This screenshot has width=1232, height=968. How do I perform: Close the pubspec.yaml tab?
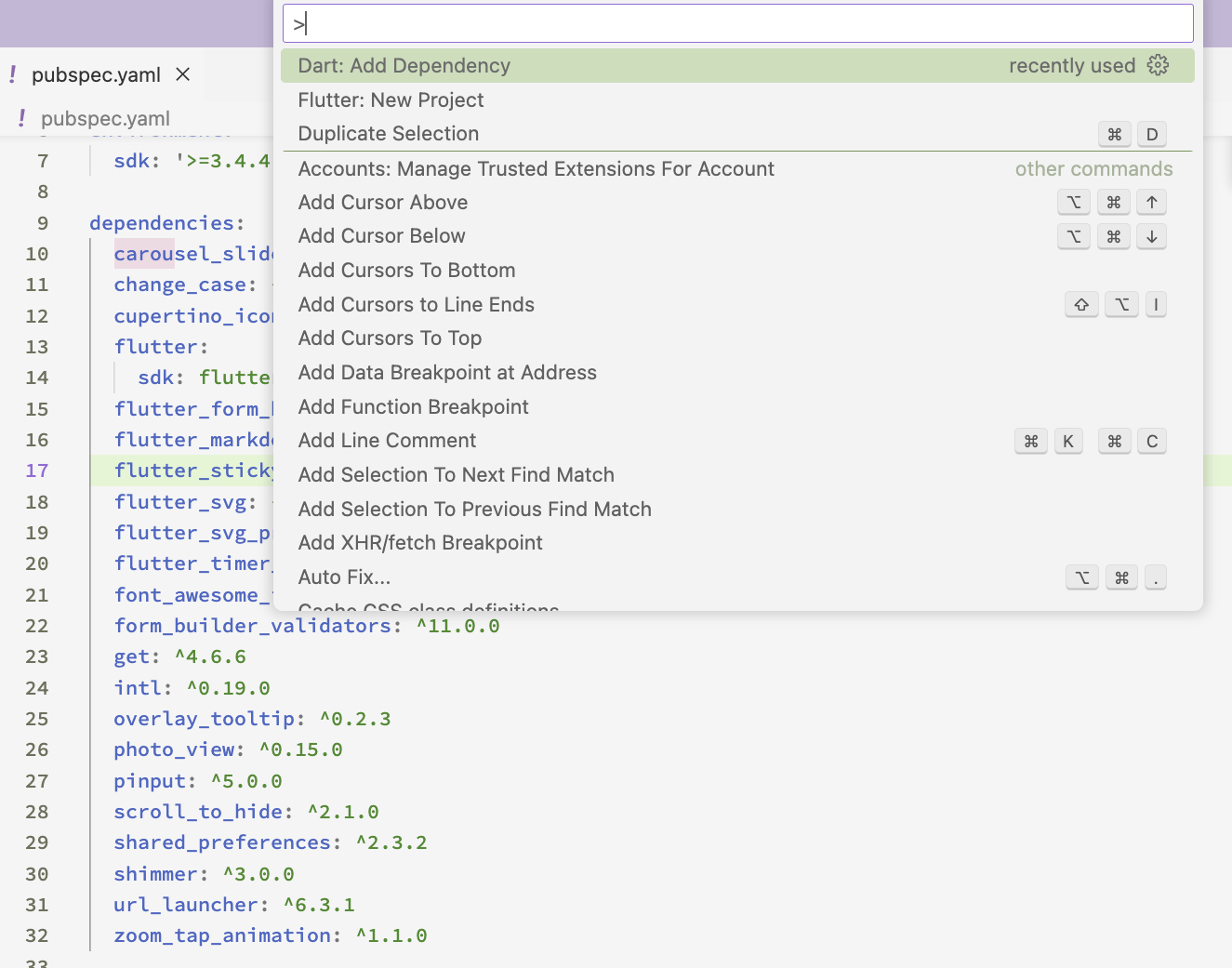183,74
